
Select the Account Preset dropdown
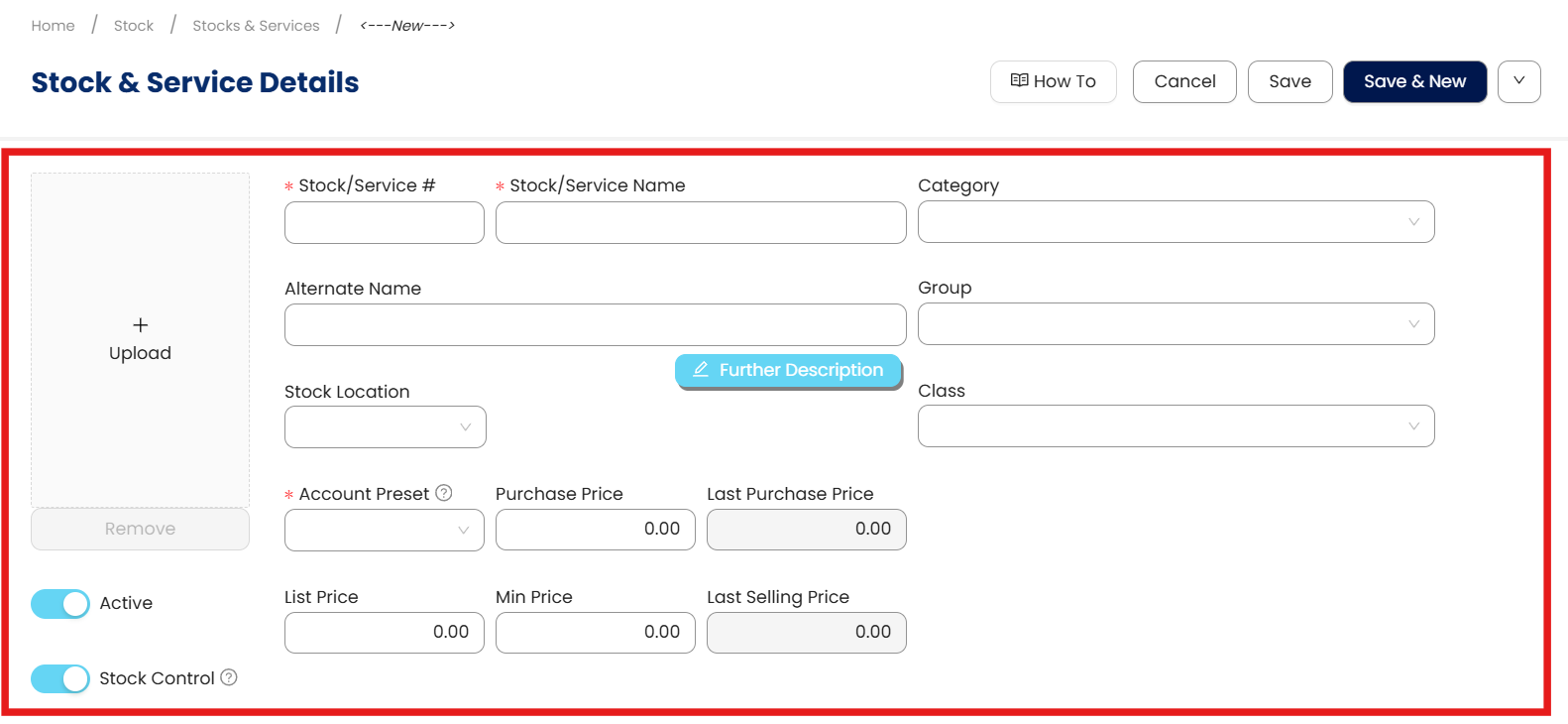coord(384,530)
